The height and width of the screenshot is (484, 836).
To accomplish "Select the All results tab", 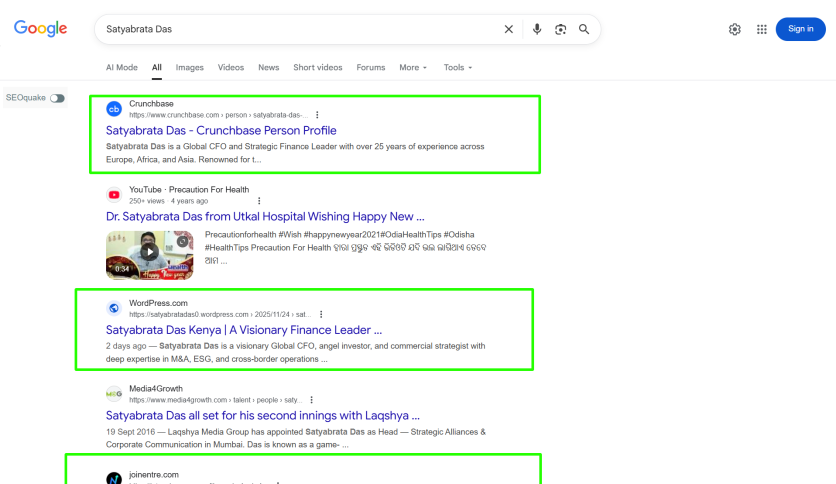I will click(x=156, y=68).
